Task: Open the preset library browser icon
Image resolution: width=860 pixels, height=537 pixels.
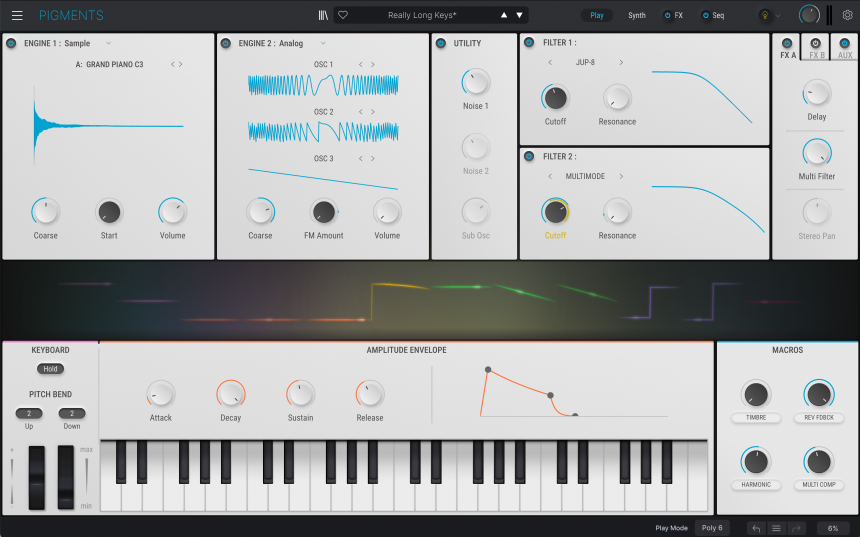Action: coord(323,15)
